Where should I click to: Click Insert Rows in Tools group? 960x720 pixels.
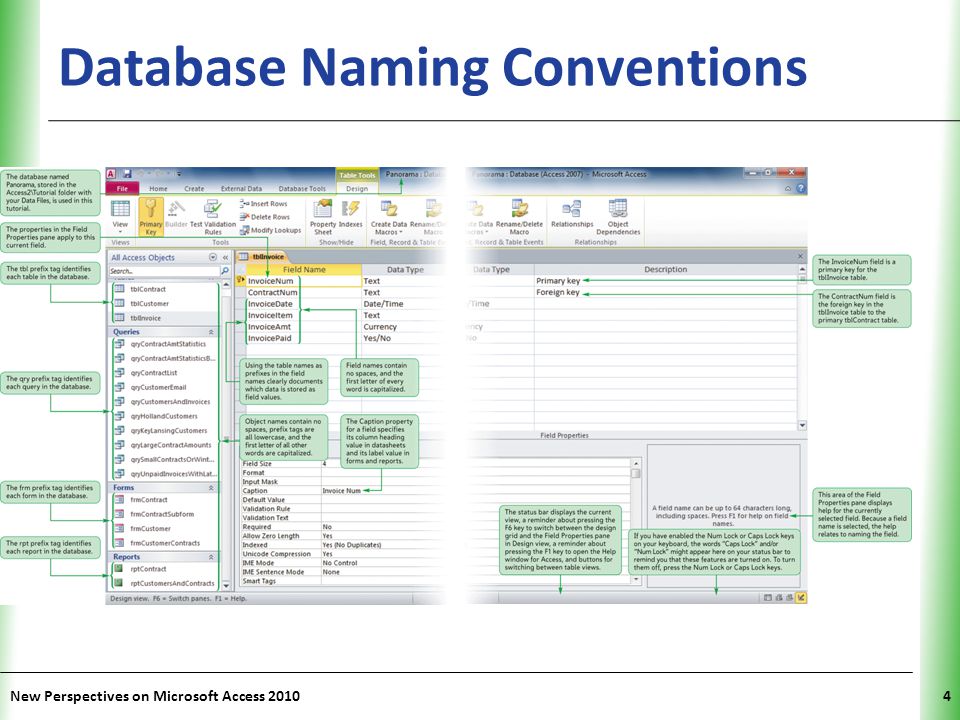[x=263, y=203]
